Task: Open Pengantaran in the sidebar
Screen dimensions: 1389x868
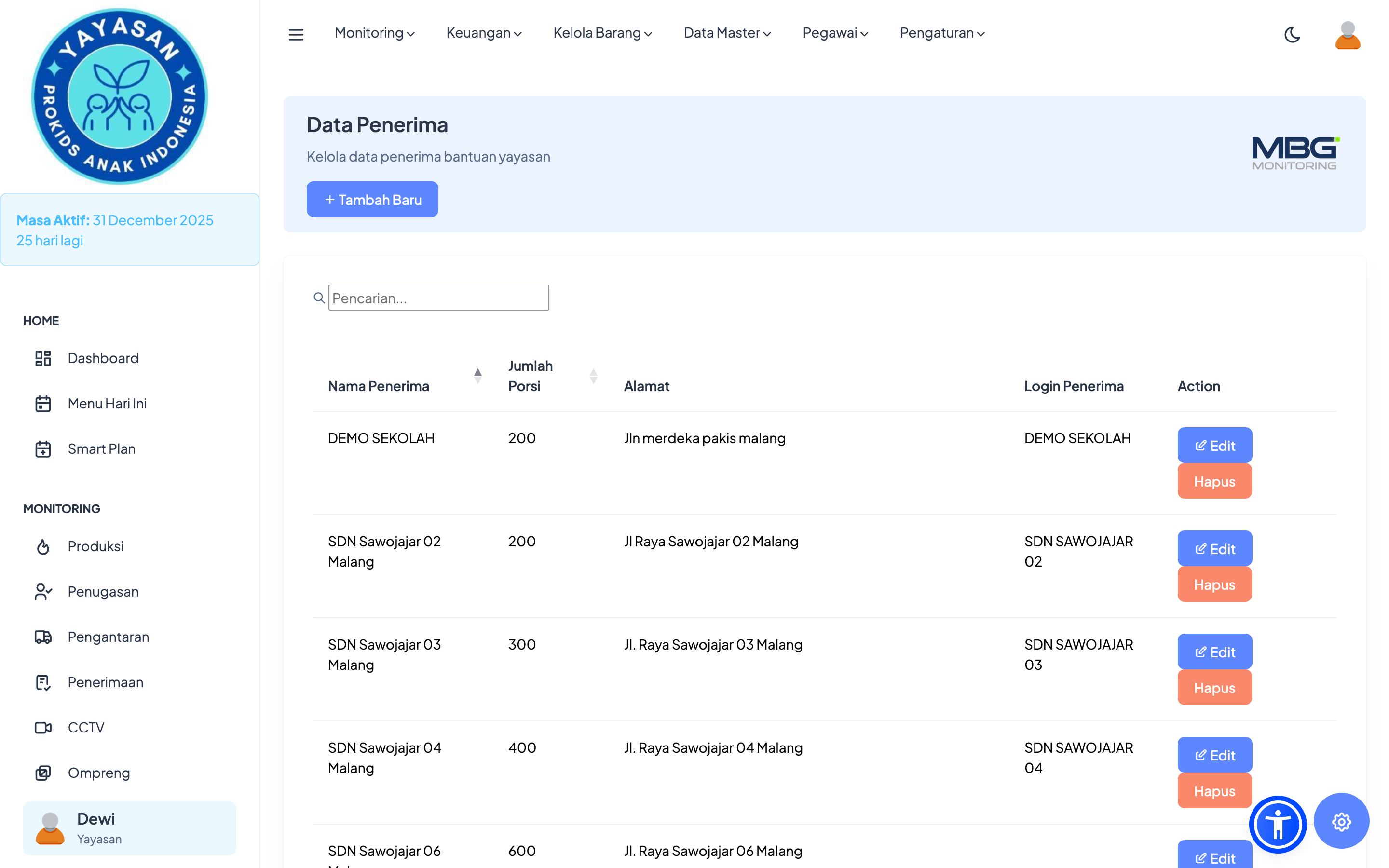Action: coord(108,637)
